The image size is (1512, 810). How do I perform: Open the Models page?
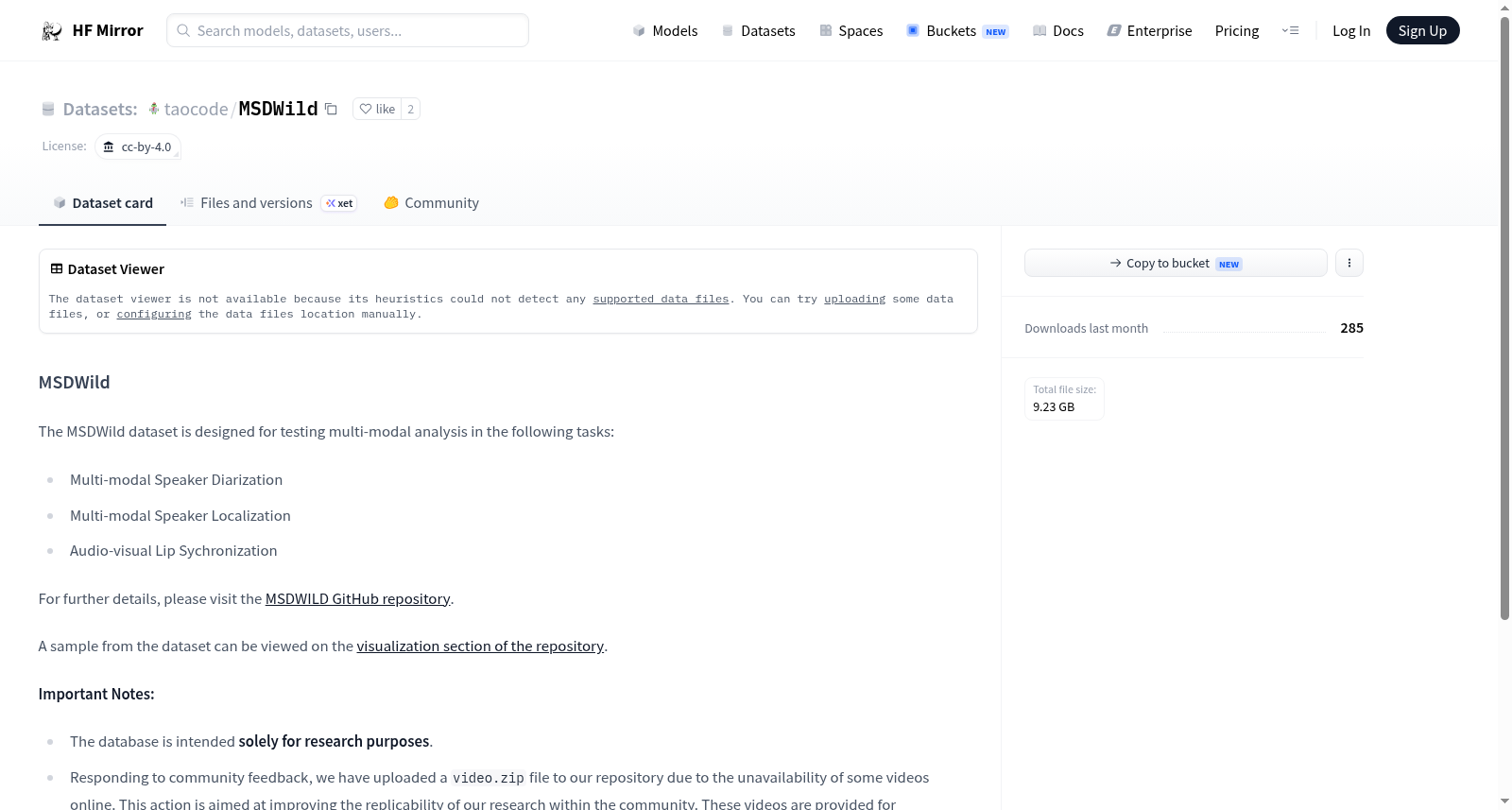[665, 30]
